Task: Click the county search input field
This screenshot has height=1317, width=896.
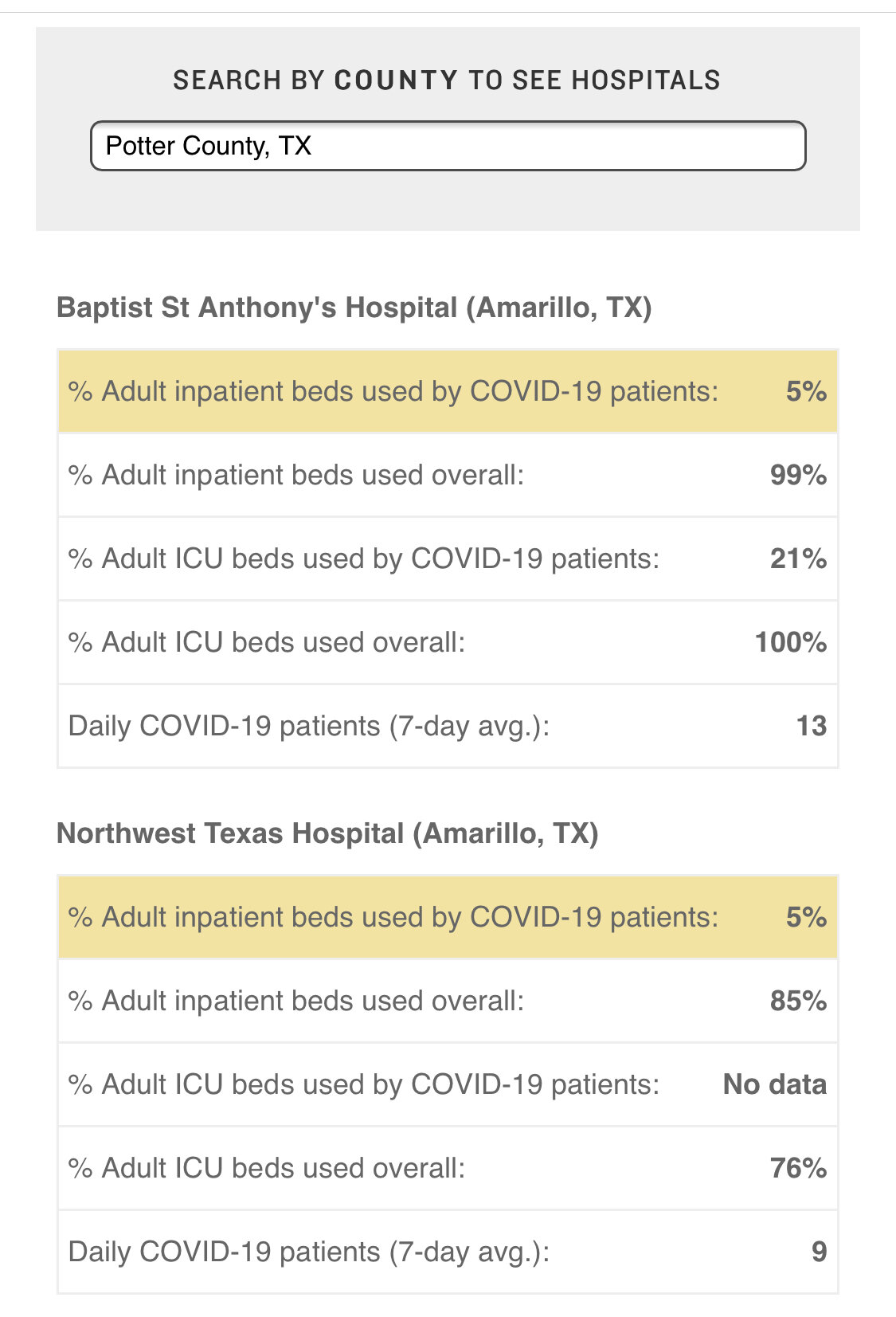Action: click(448, 146)
